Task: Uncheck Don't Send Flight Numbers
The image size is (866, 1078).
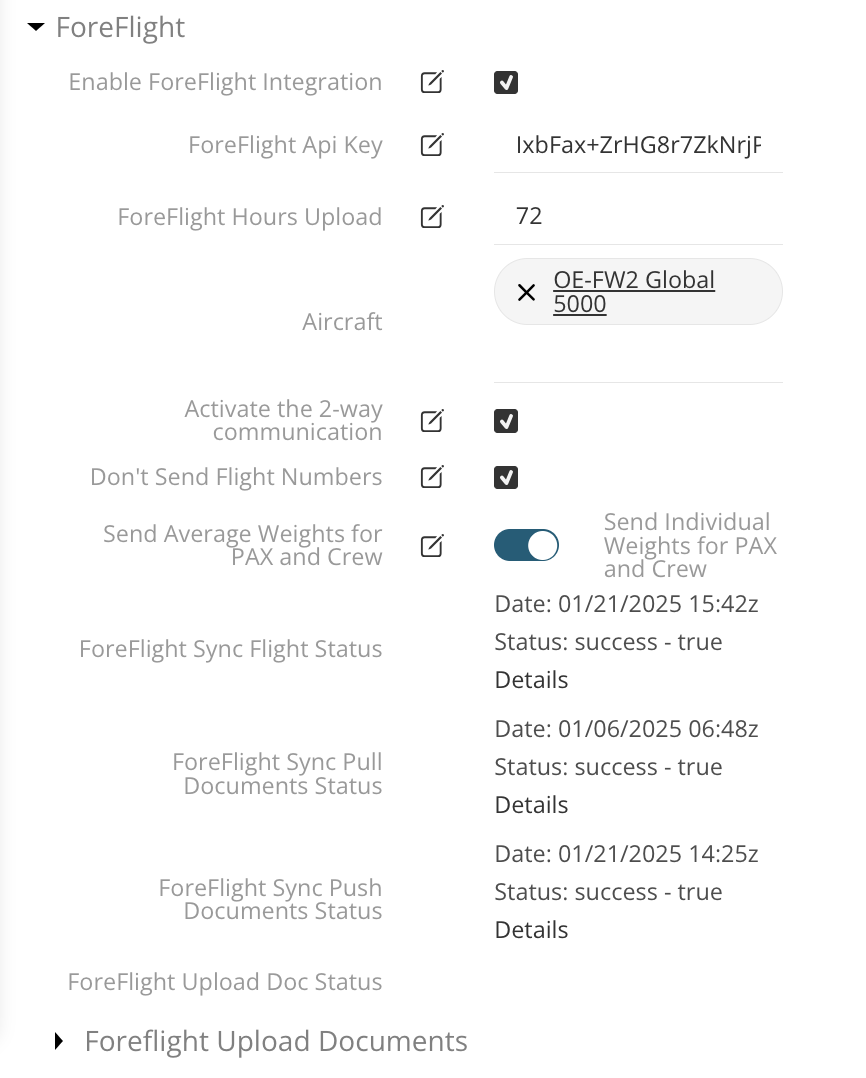Action: [506, 477]
